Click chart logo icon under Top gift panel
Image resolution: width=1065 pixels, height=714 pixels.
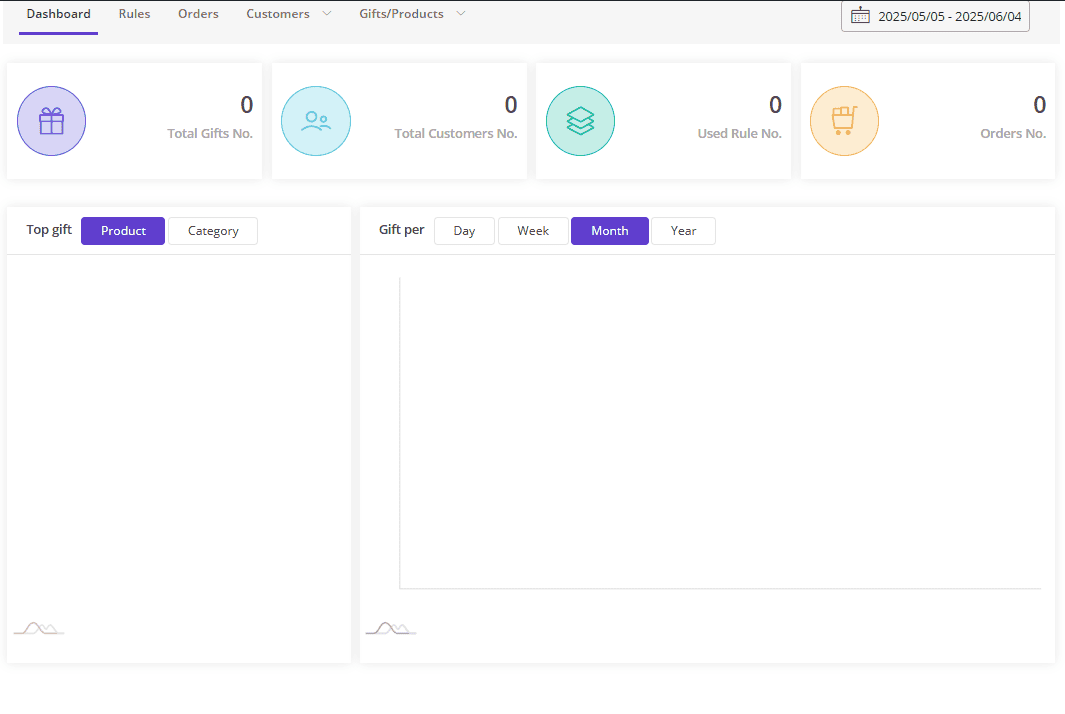[x=38, y=628]
